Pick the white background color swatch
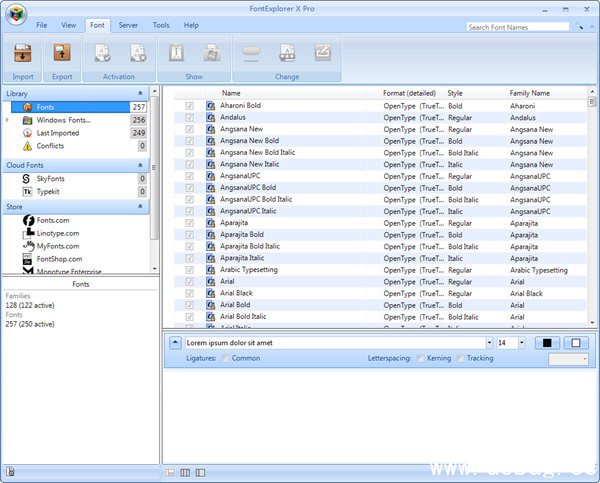 [x=576, y=343]
